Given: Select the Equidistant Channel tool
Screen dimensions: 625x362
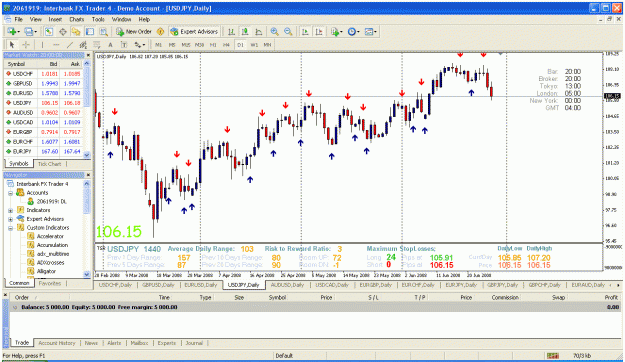Looking at the screenshot, I should (83, 45).
